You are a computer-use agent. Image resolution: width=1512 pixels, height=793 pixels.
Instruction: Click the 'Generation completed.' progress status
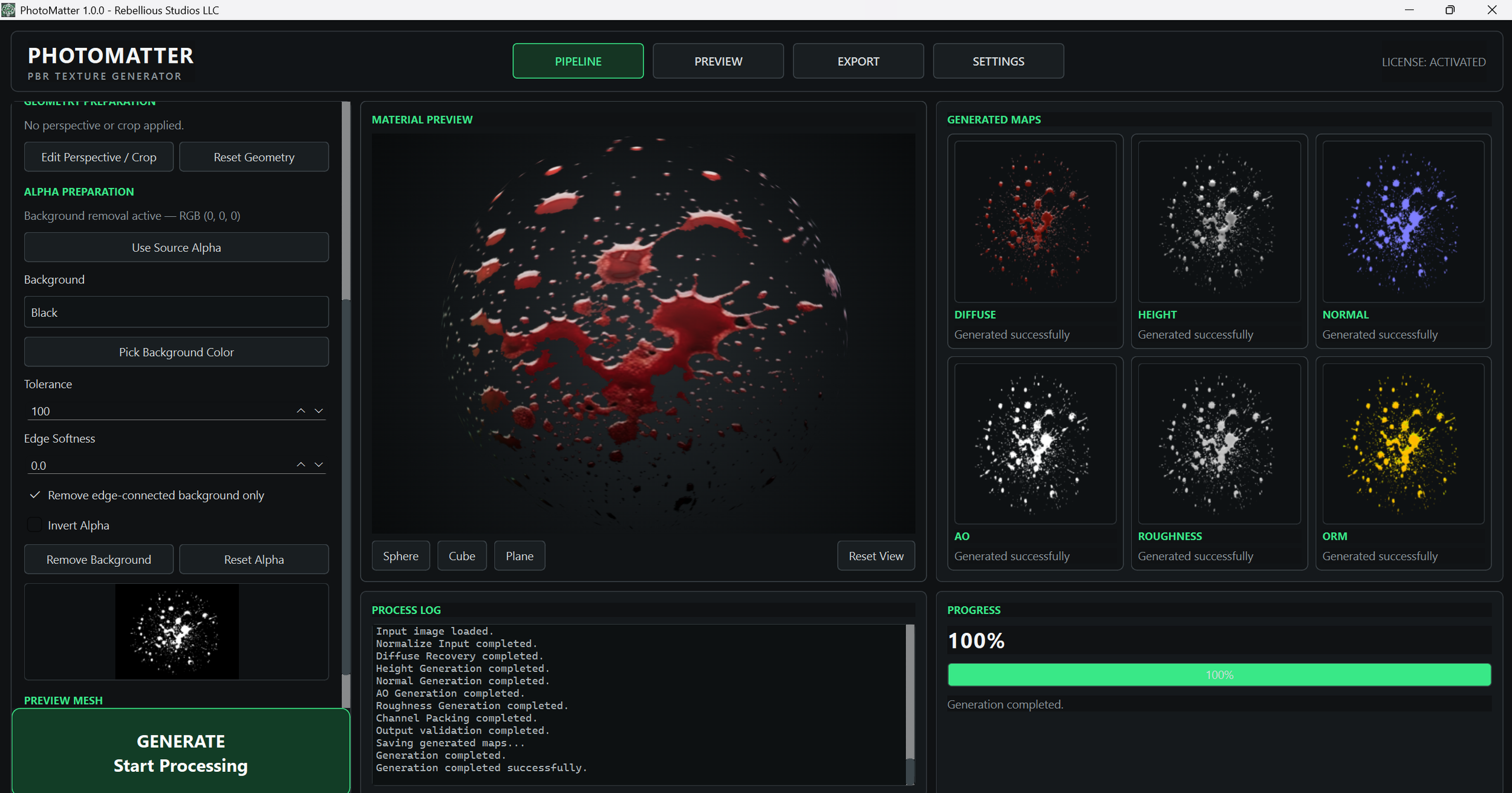[x=1005, y=704]
